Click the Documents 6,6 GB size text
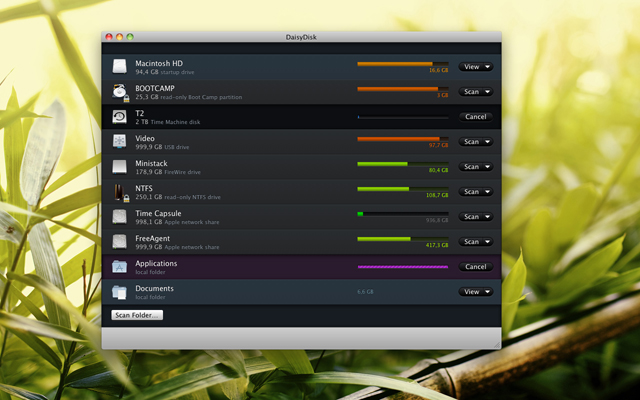 (365, 292)
